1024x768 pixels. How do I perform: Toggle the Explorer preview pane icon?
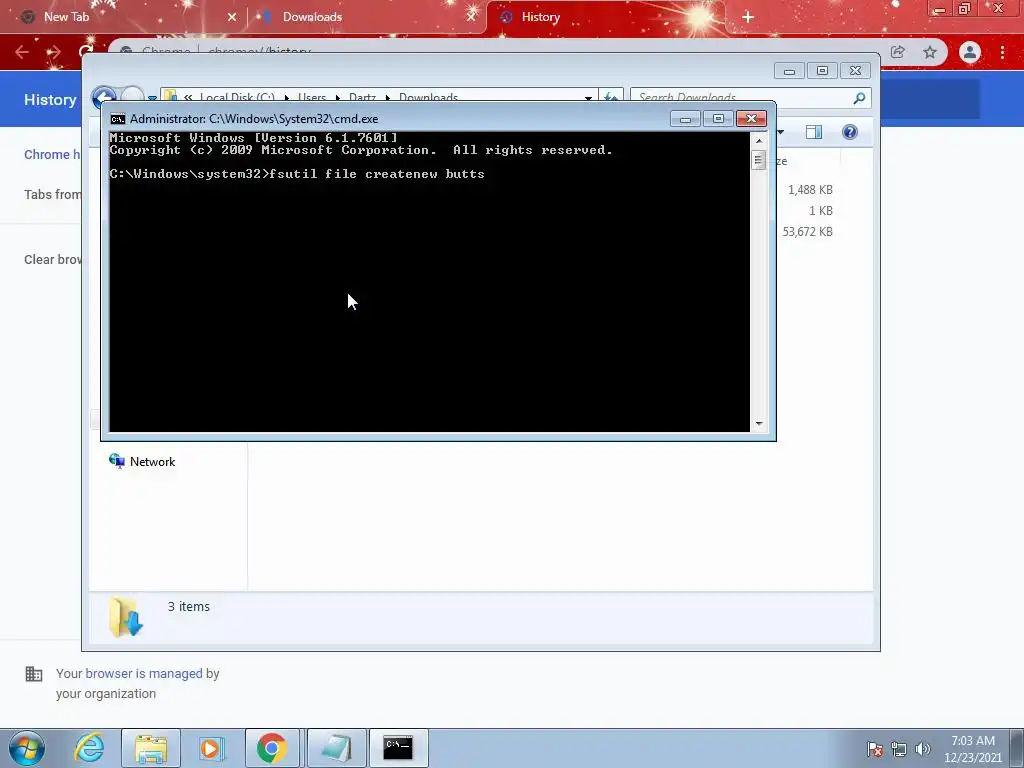(814, 132)
